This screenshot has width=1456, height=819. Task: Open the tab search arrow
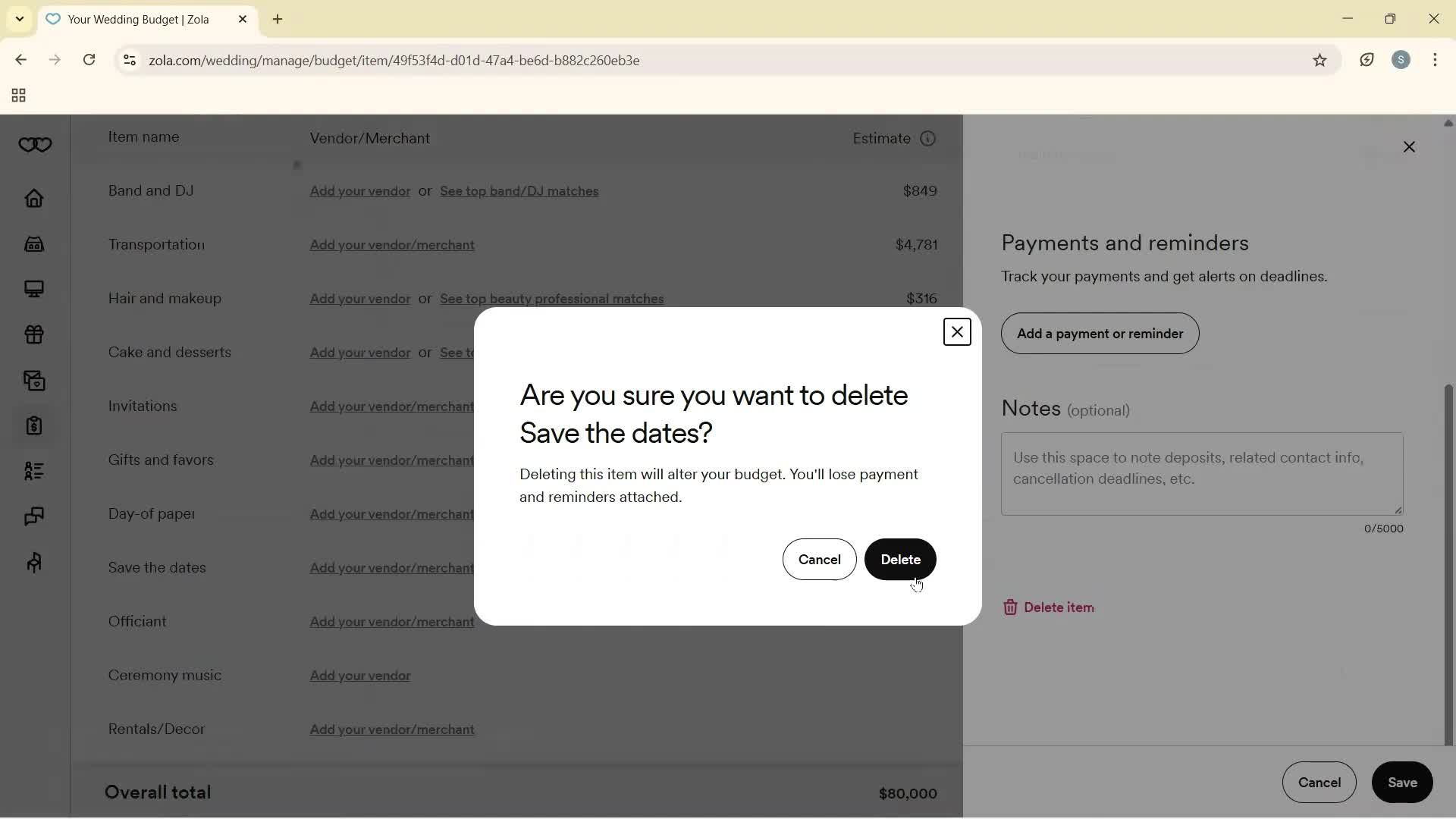point(19,19)
